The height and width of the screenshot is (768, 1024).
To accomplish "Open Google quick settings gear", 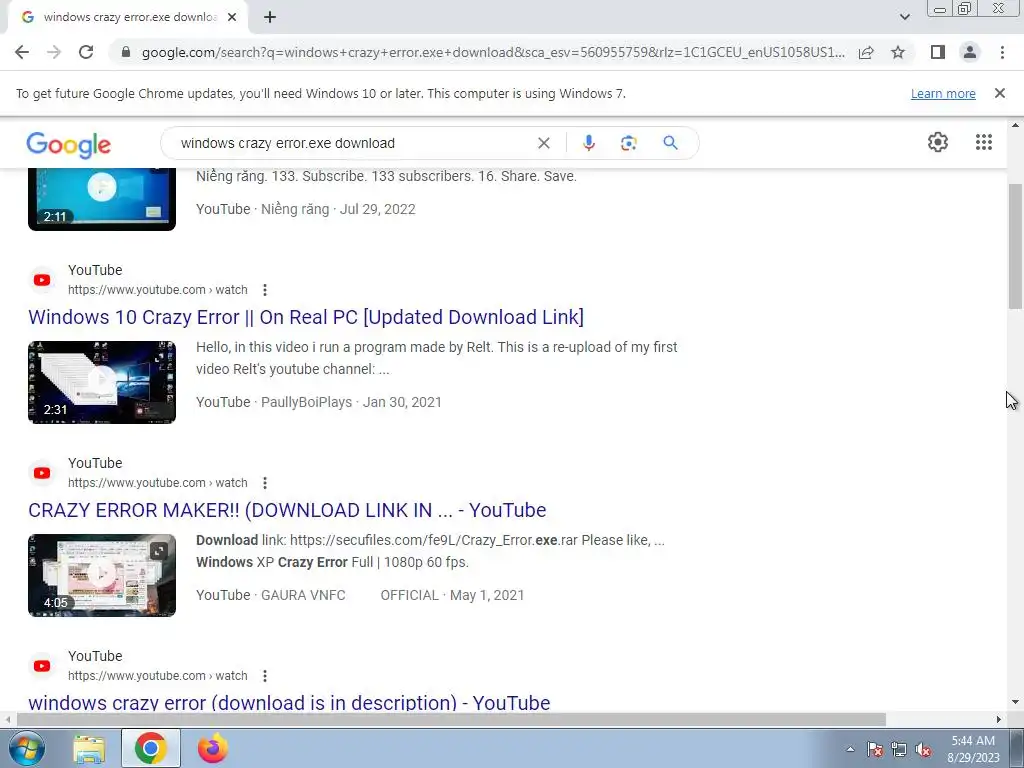I will tap(938, 142).
